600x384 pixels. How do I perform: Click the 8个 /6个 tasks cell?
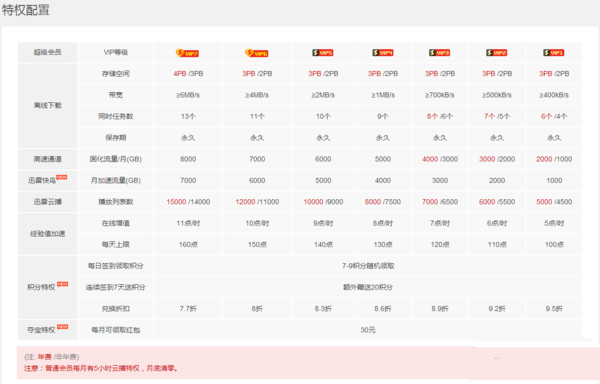coord(440,116)
